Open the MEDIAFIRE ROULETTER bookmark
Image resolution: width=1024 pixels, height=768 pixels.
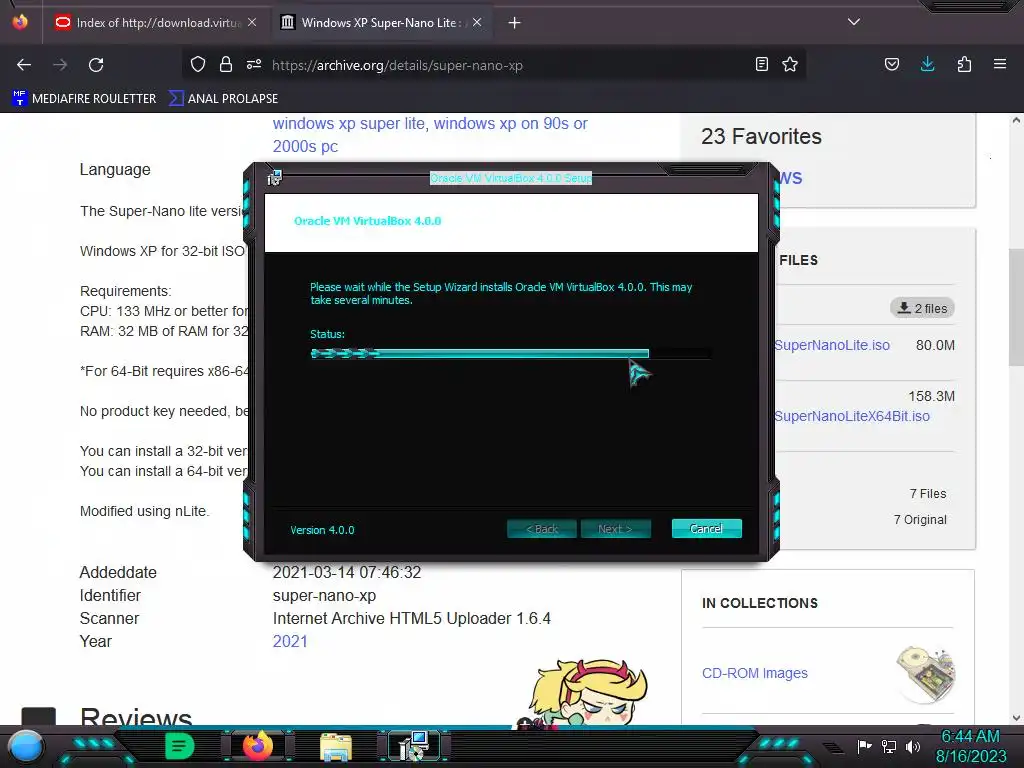click(84, 99)
